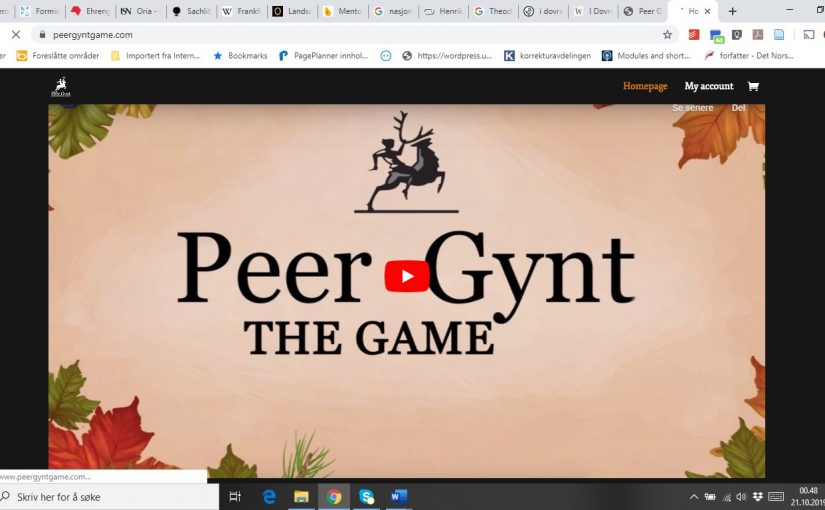This screenshot has height=510, width=825.
Task: Open Skype from taskbar
Action: [x=366, y=496]
